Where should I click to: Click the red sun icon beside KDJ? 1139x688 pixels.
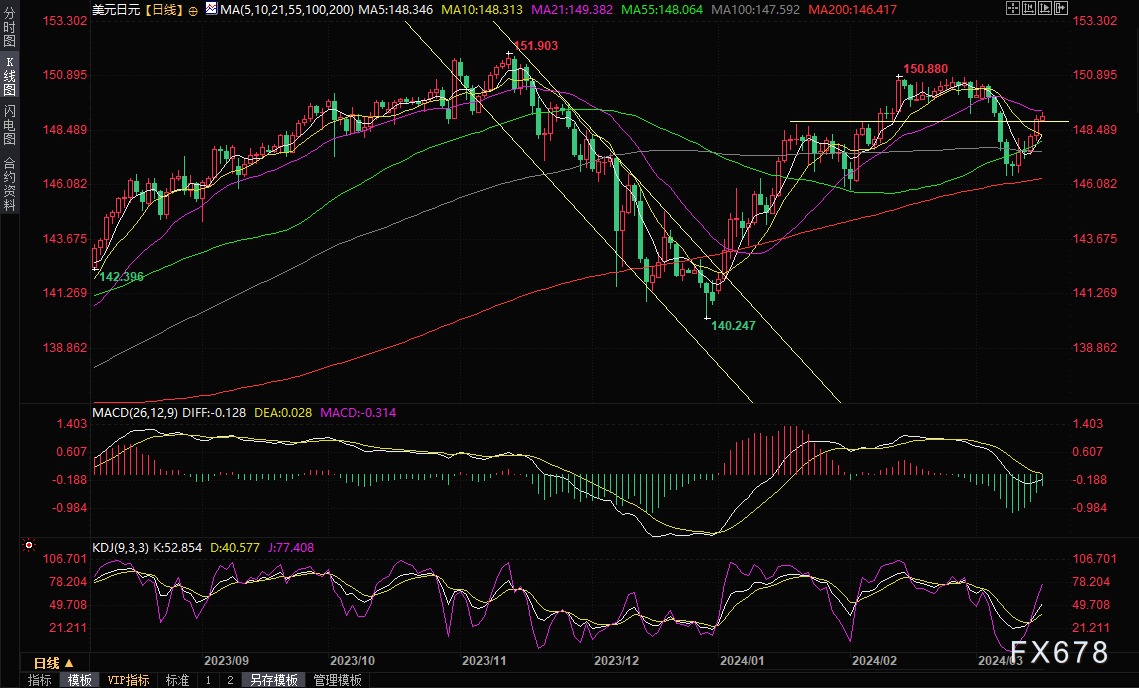(29, 546)
